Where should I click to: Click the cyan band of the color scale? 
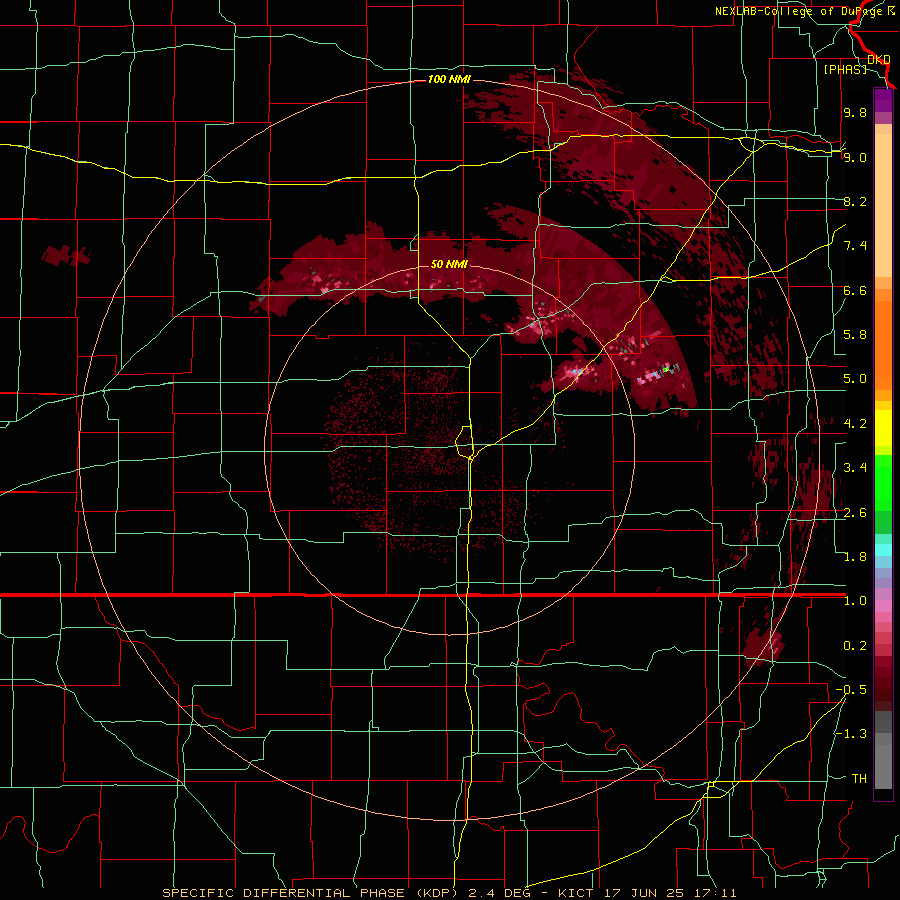pyautogui.click(x=883, y=550)
